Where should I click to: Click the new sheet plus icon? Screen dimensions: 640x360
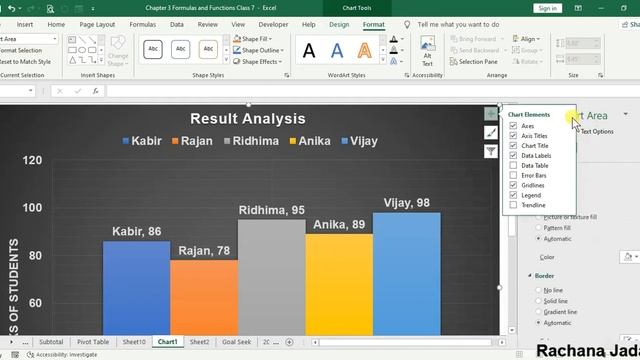tap(289, 342)
